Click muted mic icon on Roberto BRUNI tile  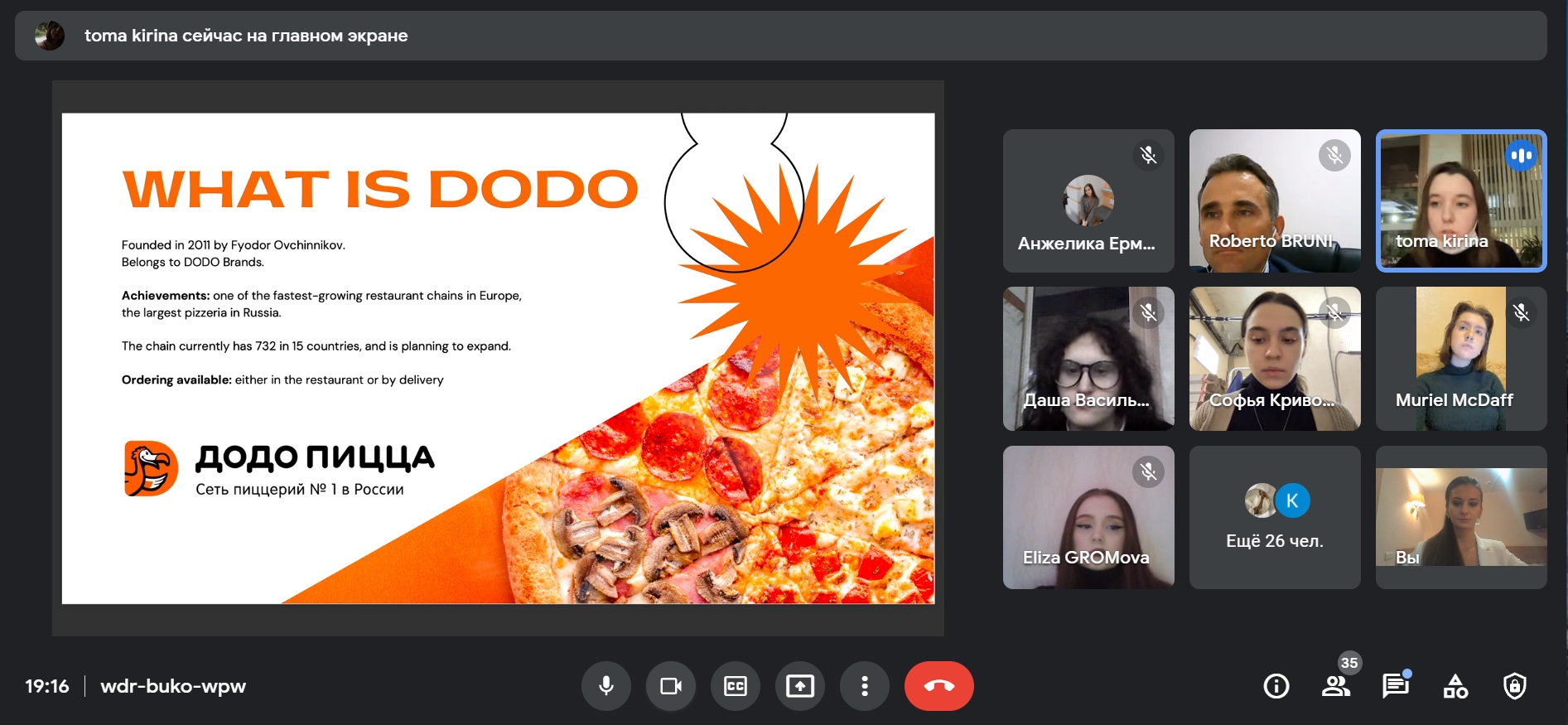(x=1334, y=155)
